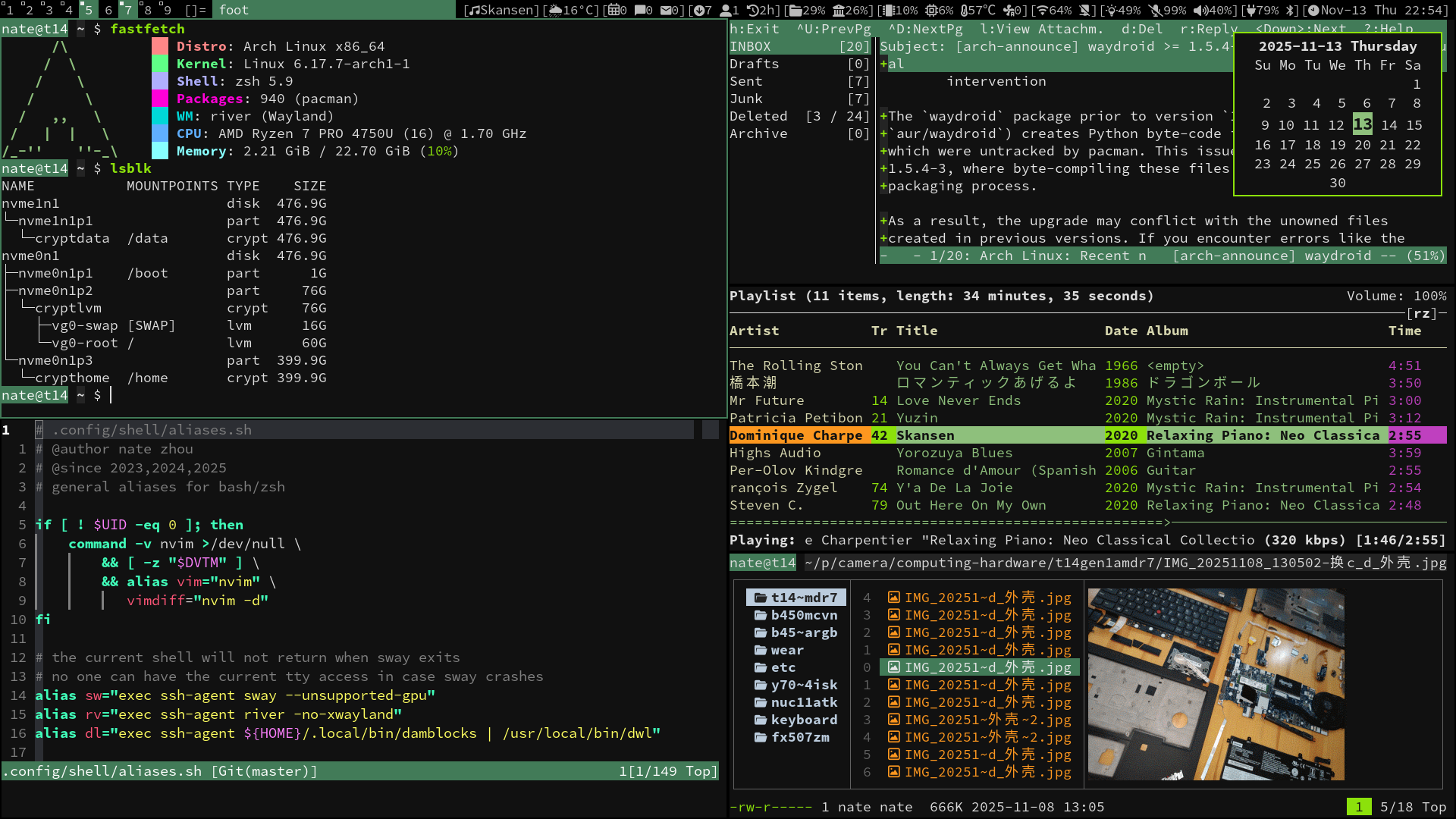Click the folder icon for keyboard
The width and height of the screenshot is (1456, 819).
point(760,720)
